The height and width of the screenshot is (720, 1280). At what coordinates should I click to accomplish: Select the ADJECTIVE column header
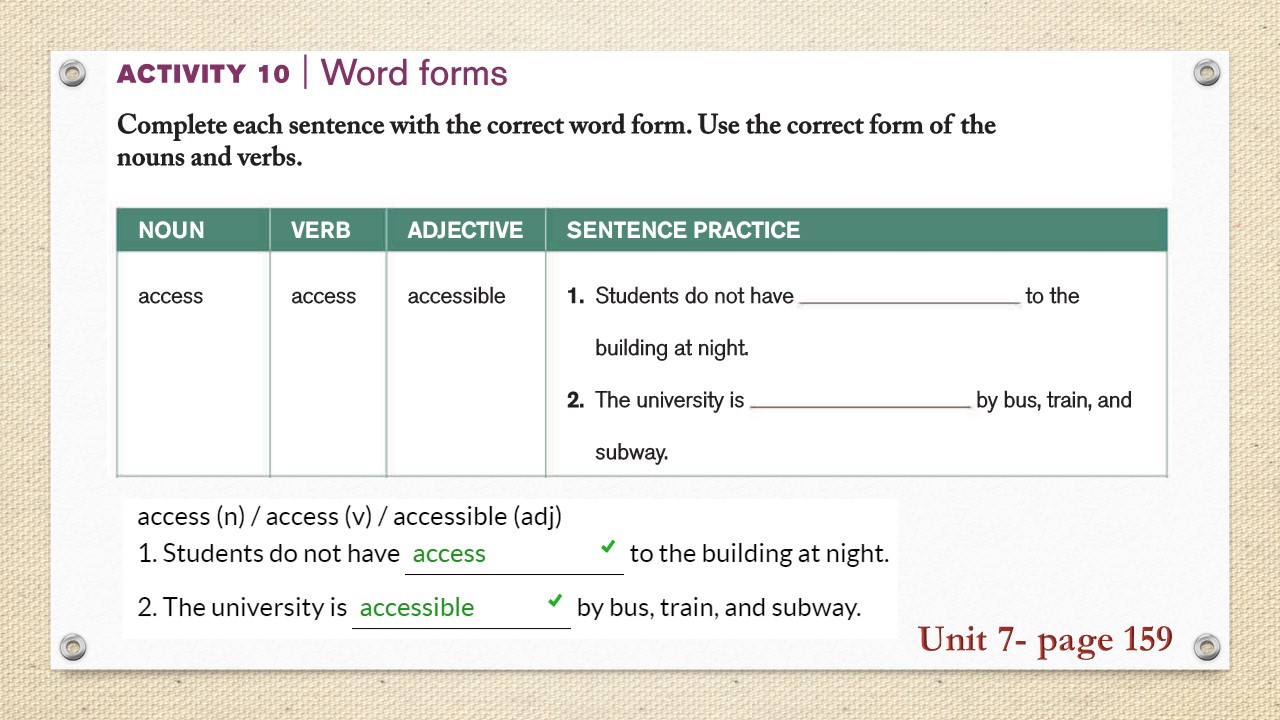click(465, 230)
